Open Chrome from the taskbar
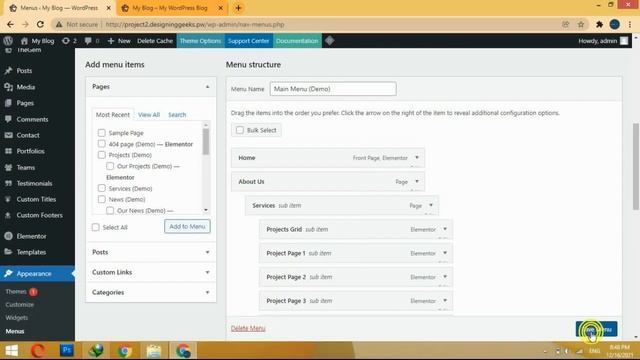 [124, 351]
